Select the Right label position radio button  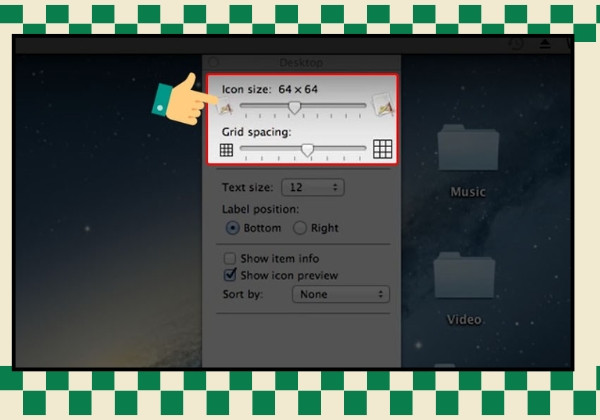[x=300, y=228]
